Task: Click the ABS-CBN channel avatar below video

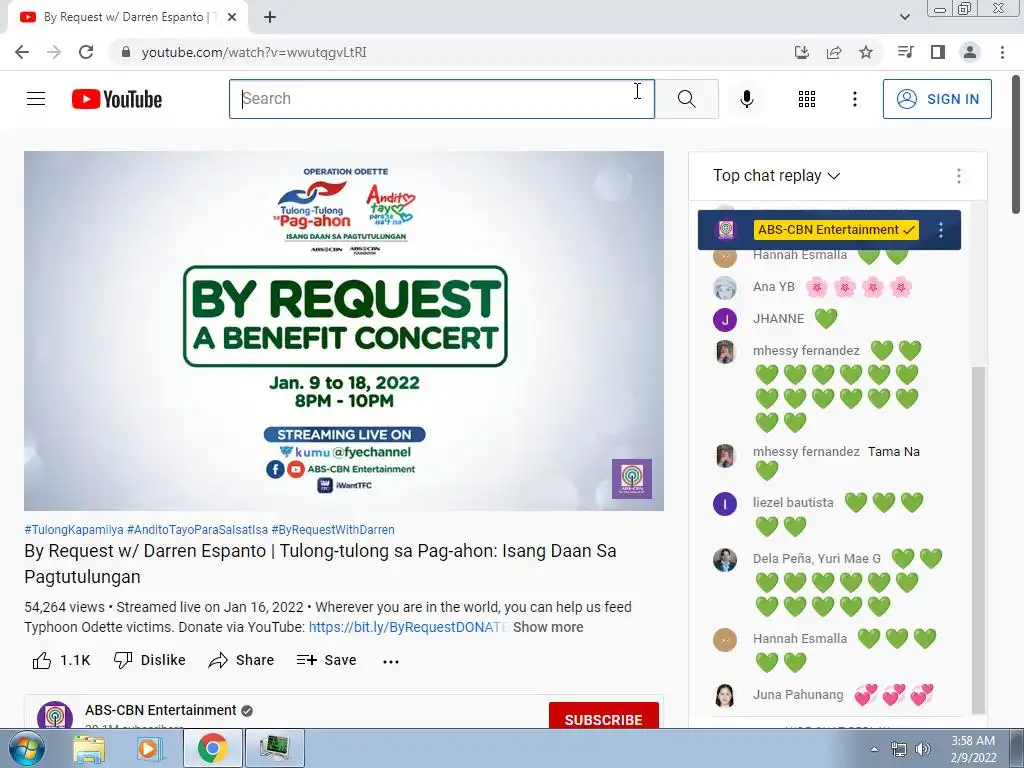Action: pyautogui.click(x=55, y=715)
